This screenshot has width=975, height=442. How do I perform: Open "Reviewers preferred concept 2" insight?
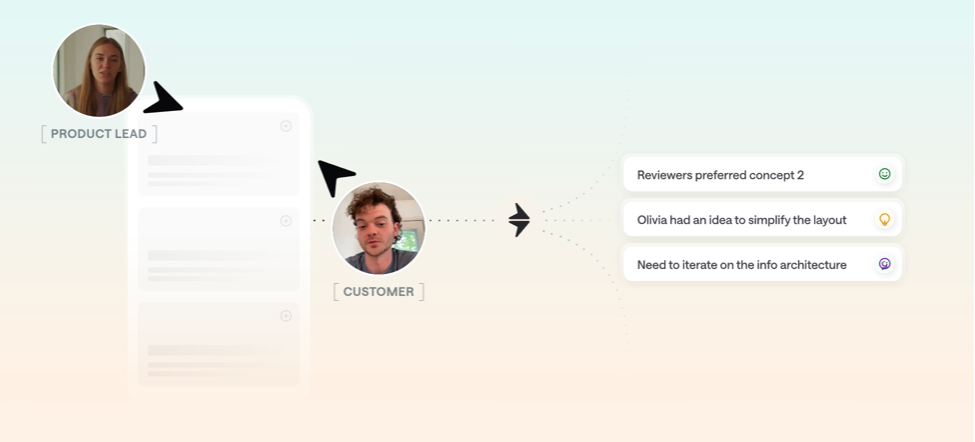[762, 175]
